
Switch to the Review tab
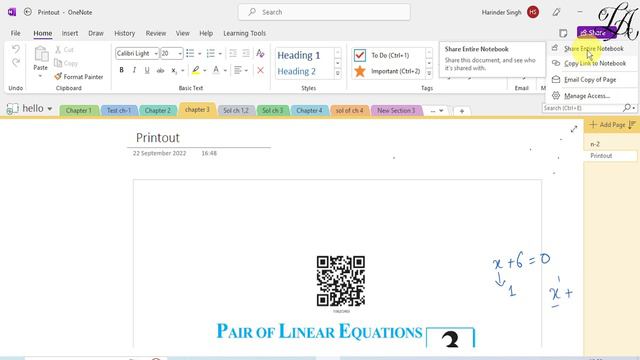point(156,33)
